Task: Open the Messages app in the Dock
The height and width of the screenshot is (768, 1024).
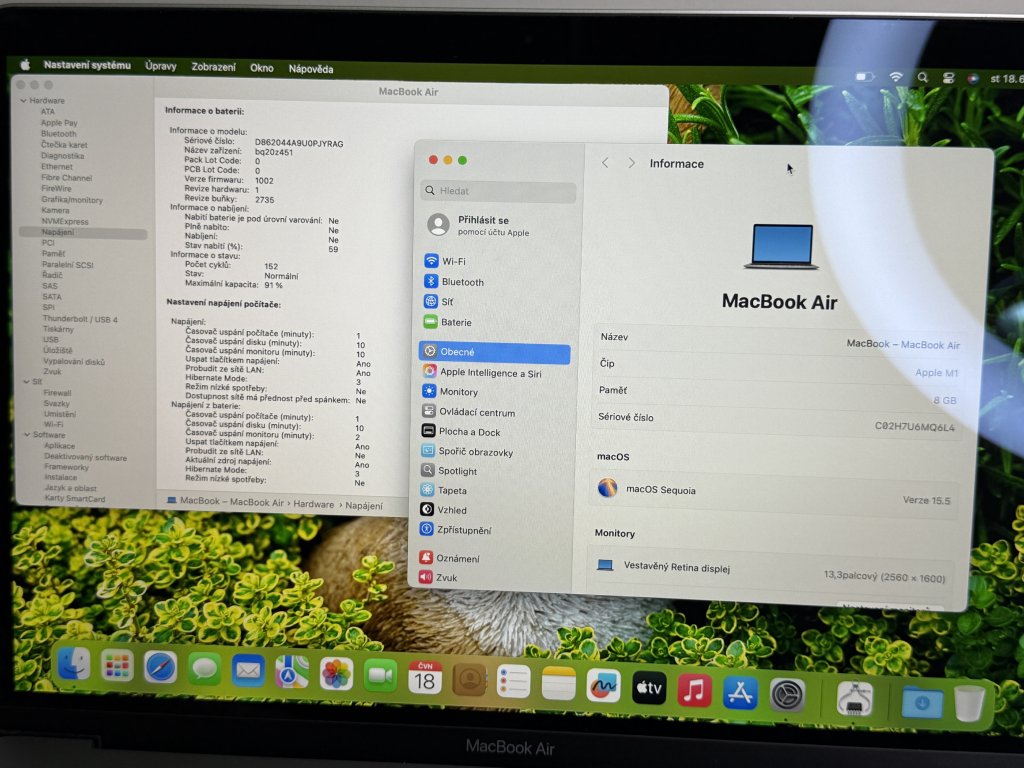Action: 204,669
